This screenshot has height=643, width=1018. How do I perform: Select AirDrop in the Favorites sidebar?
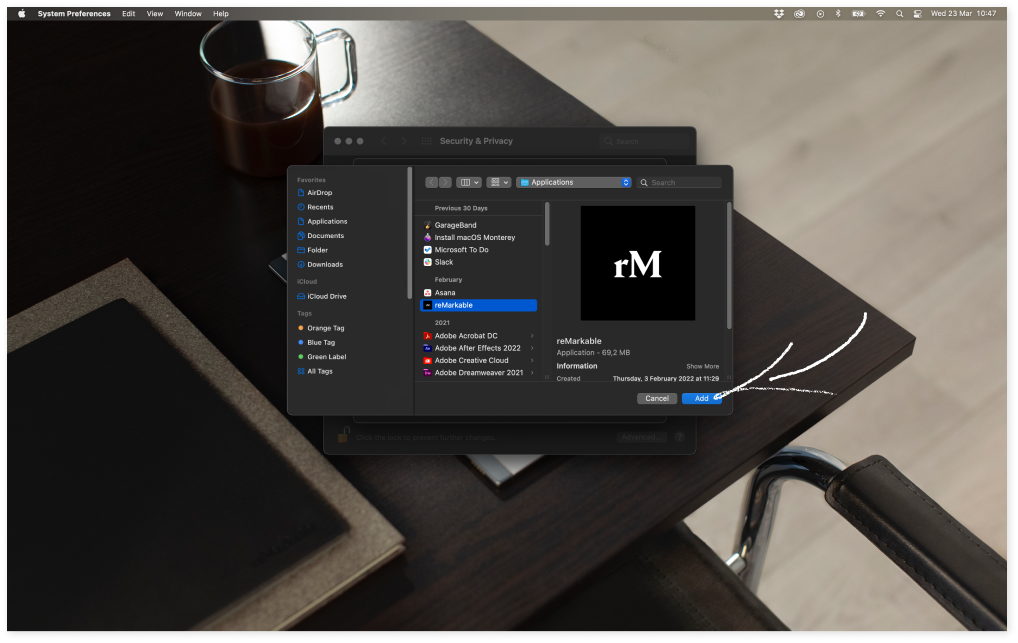pyautogui.click(x=318, y=192)
